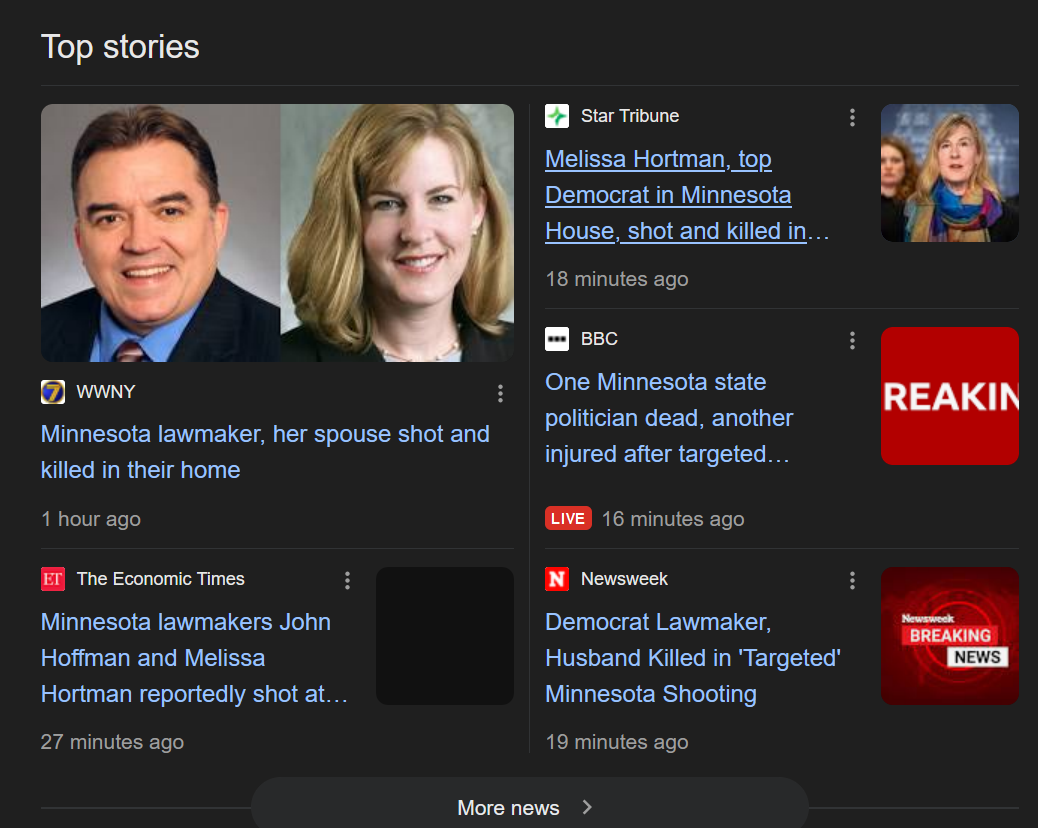This screenshot has height=828, width=1038.
Task: Open more options for The Economic Times story
Action: pos(348,581)
